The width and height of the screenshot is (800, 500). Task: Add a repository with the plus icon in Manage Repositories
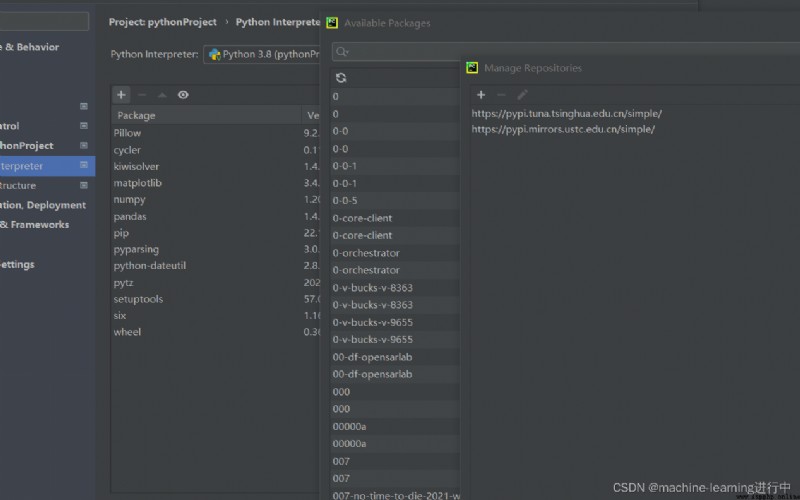click(x=481, y=95)
